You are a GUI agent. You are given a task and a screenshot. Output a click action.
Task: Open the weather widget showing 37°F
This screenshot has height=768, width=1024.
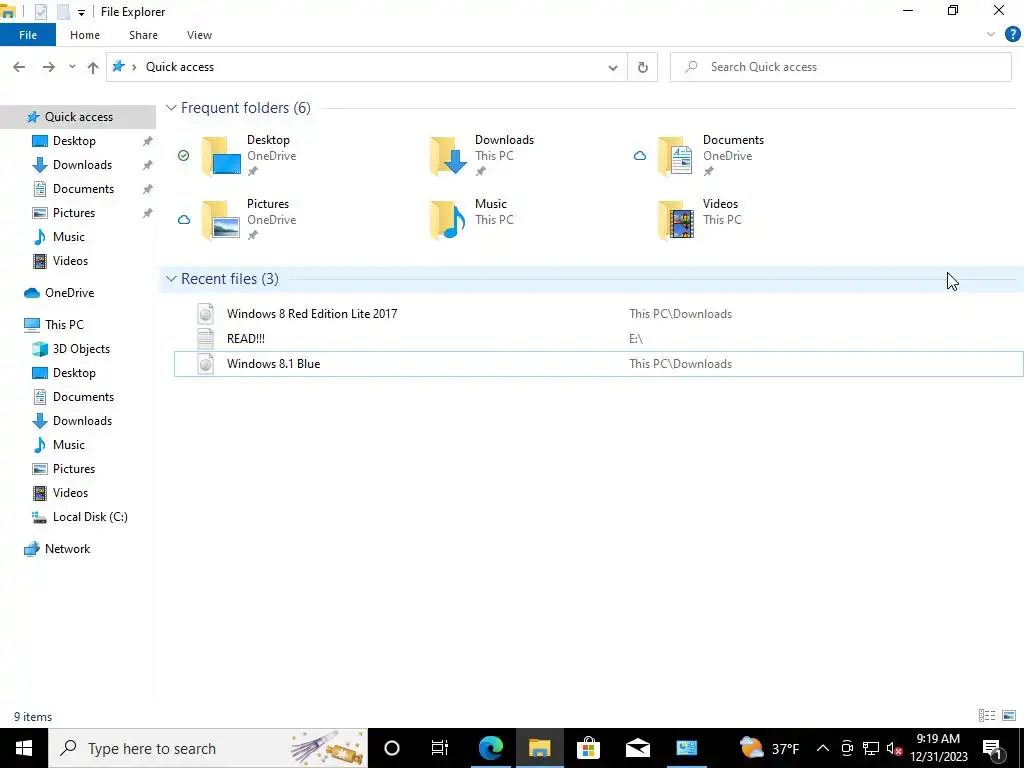coord(769,748)
